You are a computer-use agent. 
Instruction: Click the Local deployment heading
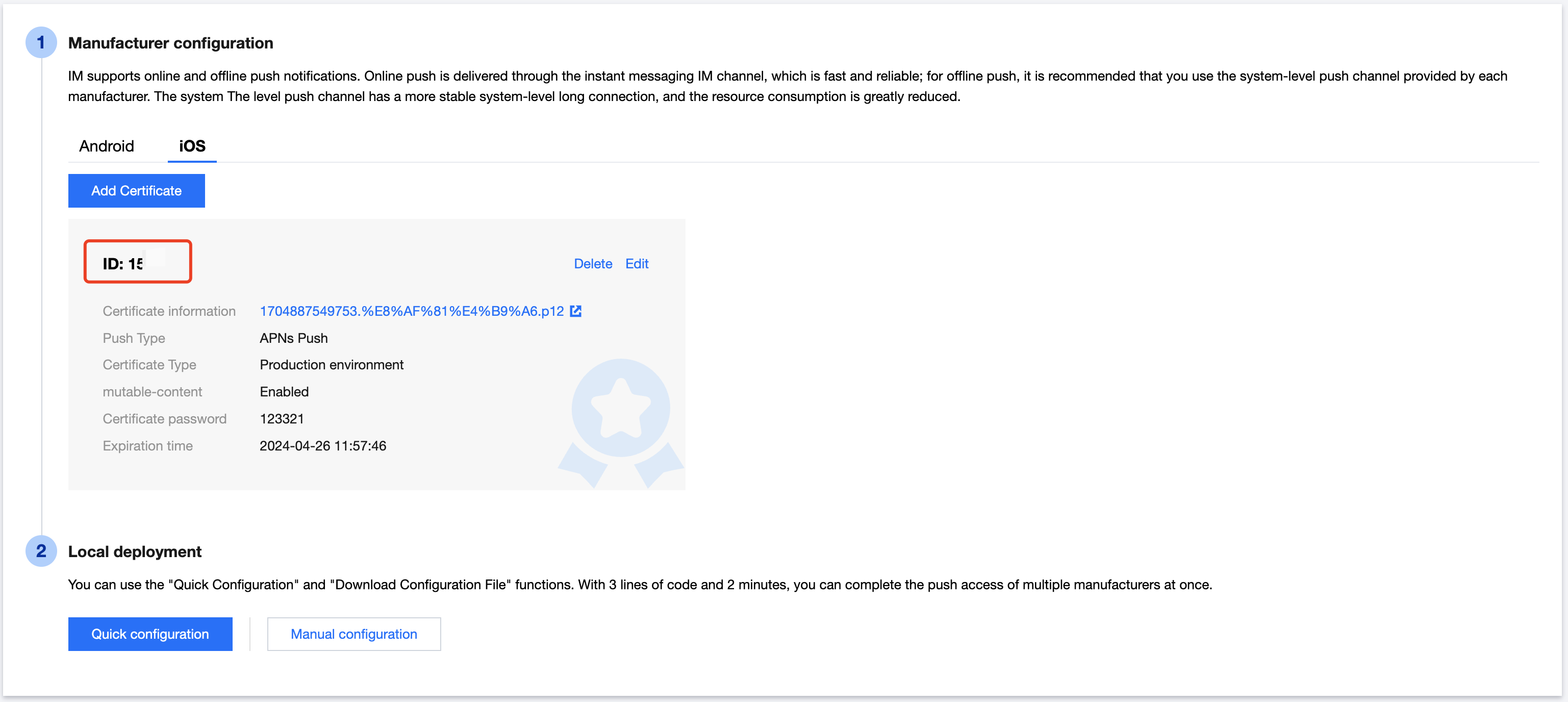point(135,551)
